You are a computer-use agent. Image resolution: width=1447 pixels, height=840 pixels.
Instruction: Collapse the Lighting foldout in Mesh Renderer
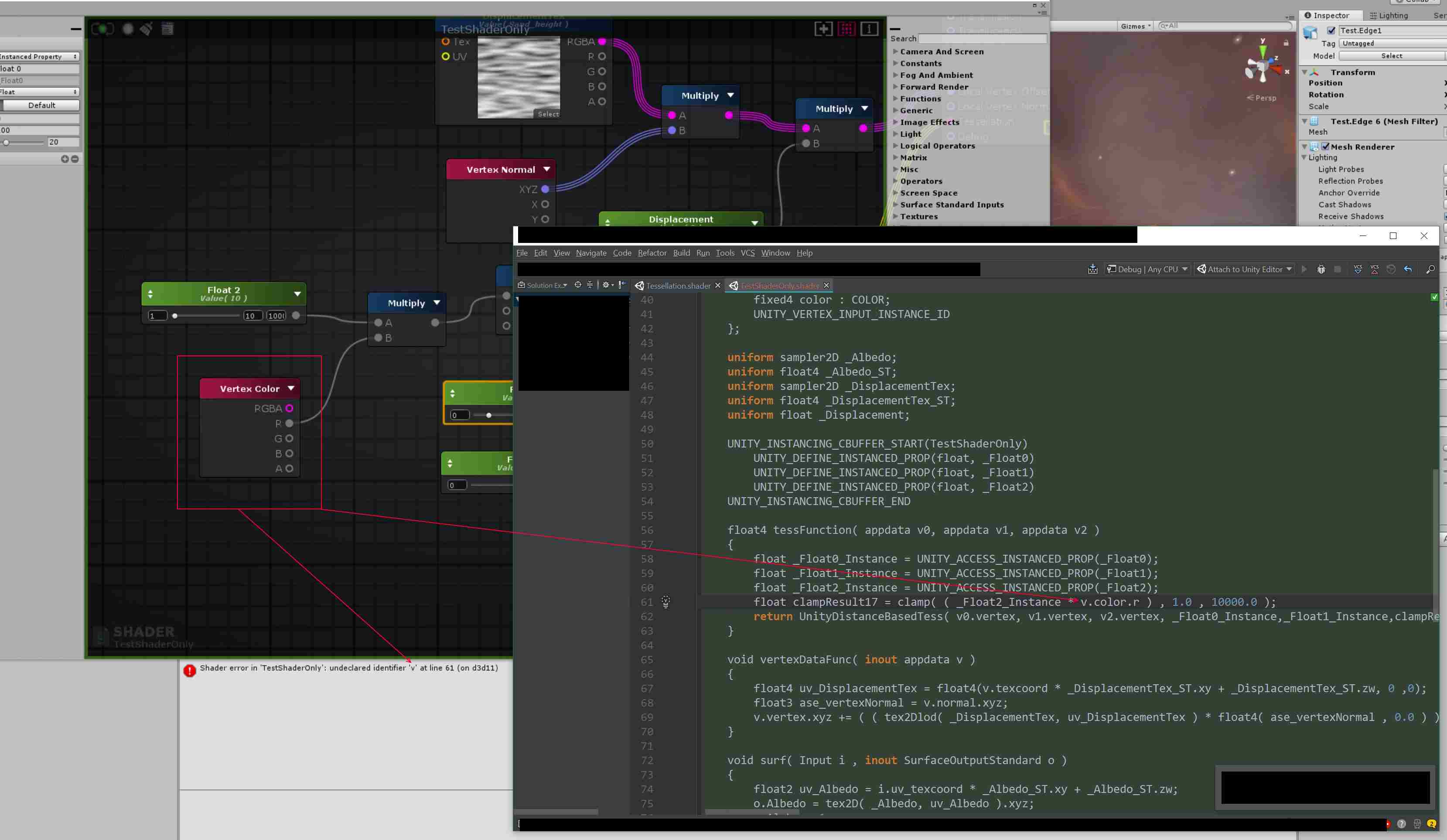(x=1304, y=157)
